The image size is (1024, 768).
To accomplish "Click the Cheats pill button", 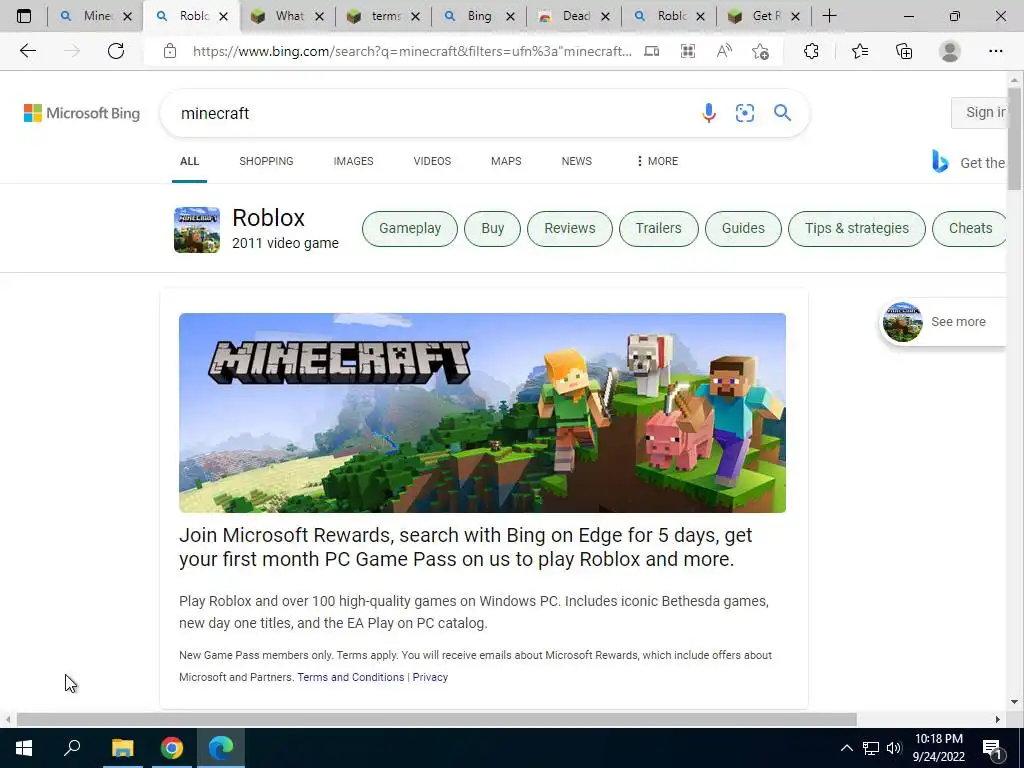I will (x=970, y=229).
